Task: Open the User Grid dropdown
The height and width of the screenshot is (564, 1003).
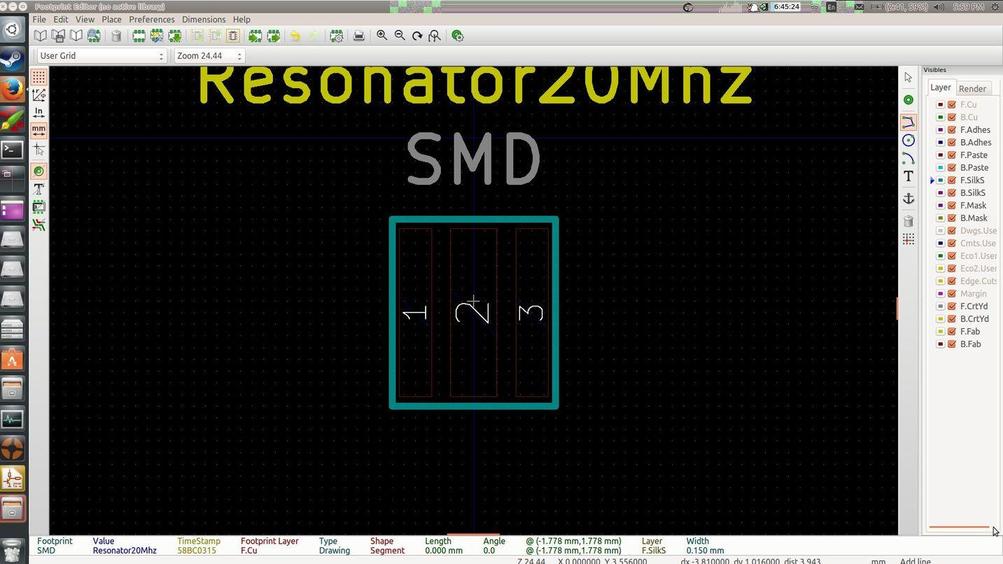Action: (x=102, y=56)
